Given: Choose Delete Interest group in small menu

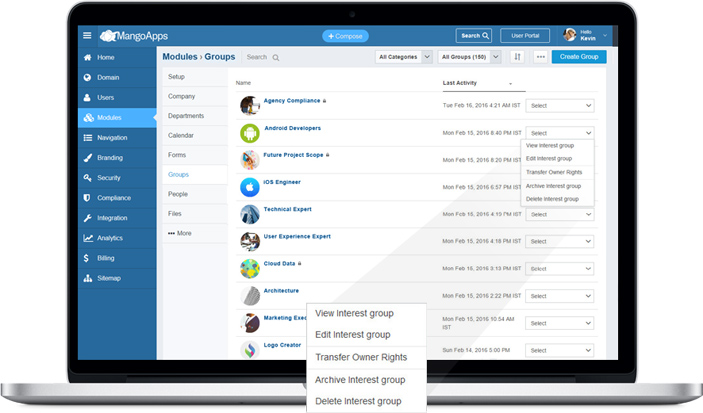Looking at the screenshot, I should point(552,199).
